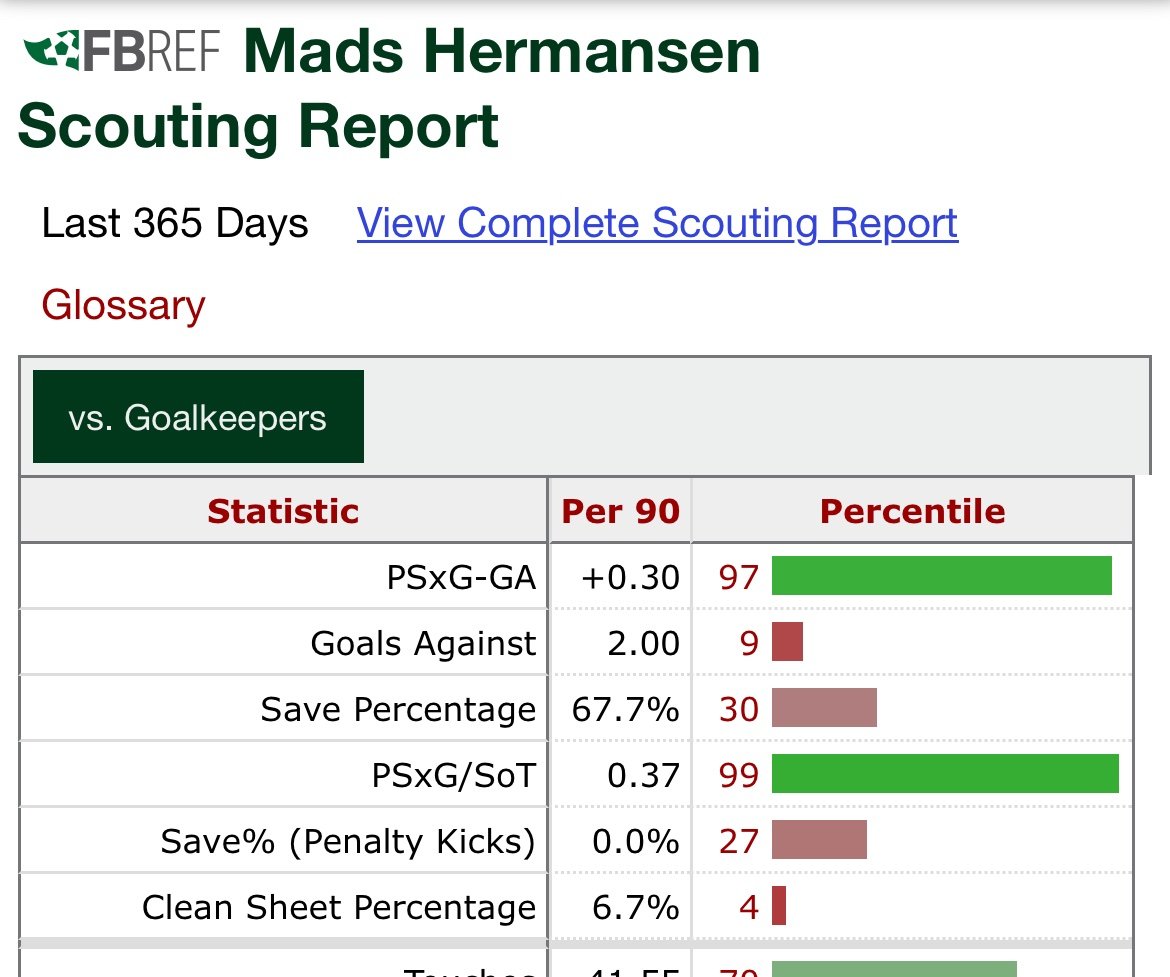Click the Save% (Penalty Kicks) label
Screen dimensions: 1170x977
[348, 841]
